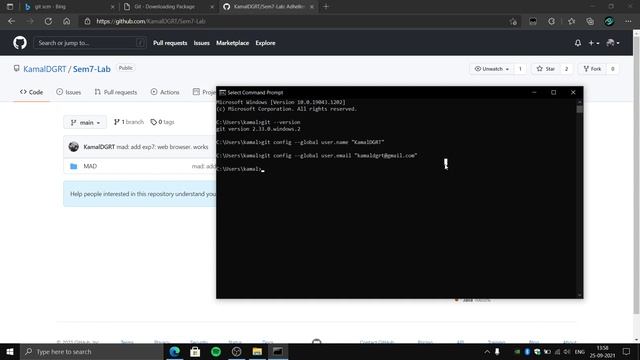Click the taskbar Type here to search box

[91, 351]
